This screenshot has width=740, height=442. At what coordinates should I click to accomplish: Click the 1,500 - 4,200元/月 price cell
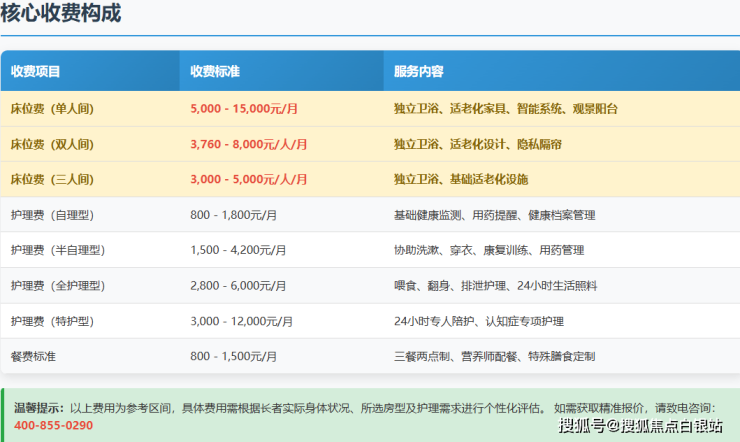(x=238, y=250)
